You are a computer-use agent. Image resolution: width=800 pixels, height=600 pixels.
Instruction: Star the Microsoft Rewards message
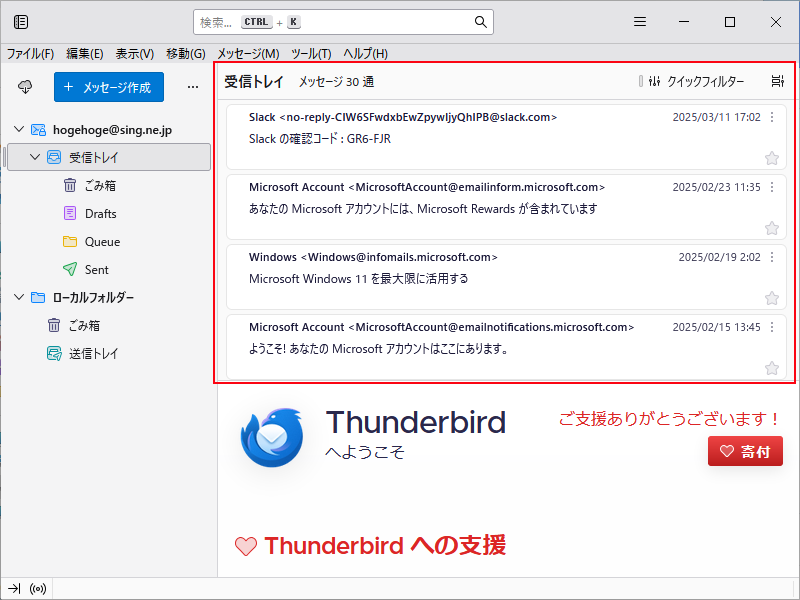tap(772, 228)
